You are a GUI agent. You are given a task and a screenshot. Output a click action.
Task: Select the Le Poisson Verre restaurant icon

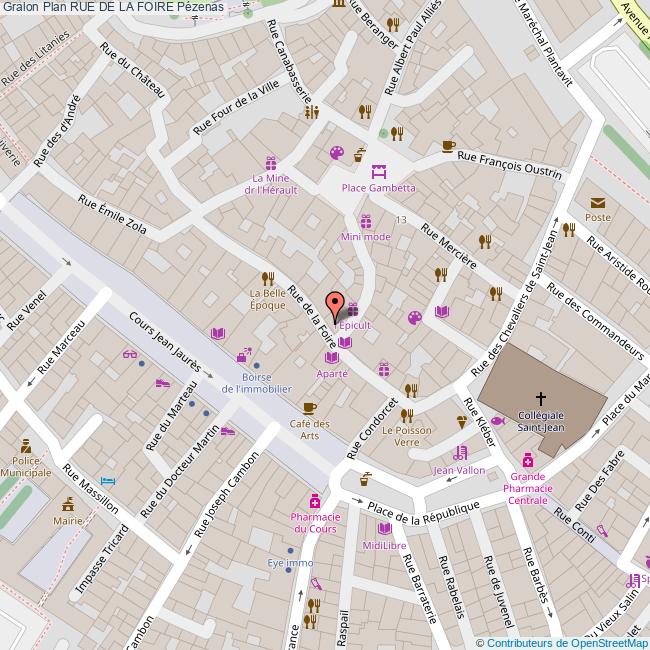click(410, 390)
